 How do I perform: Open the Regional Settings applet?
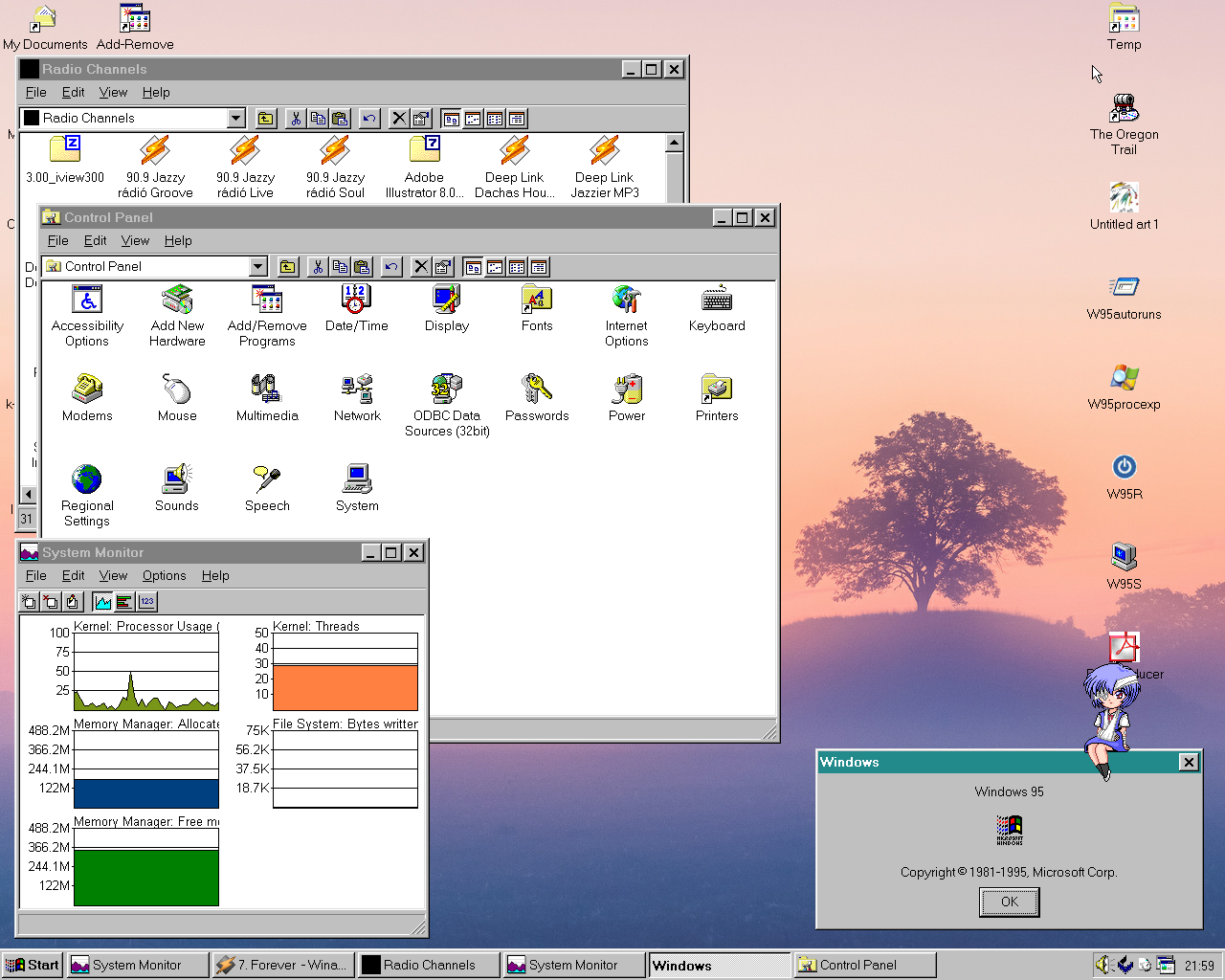(86, 479)
